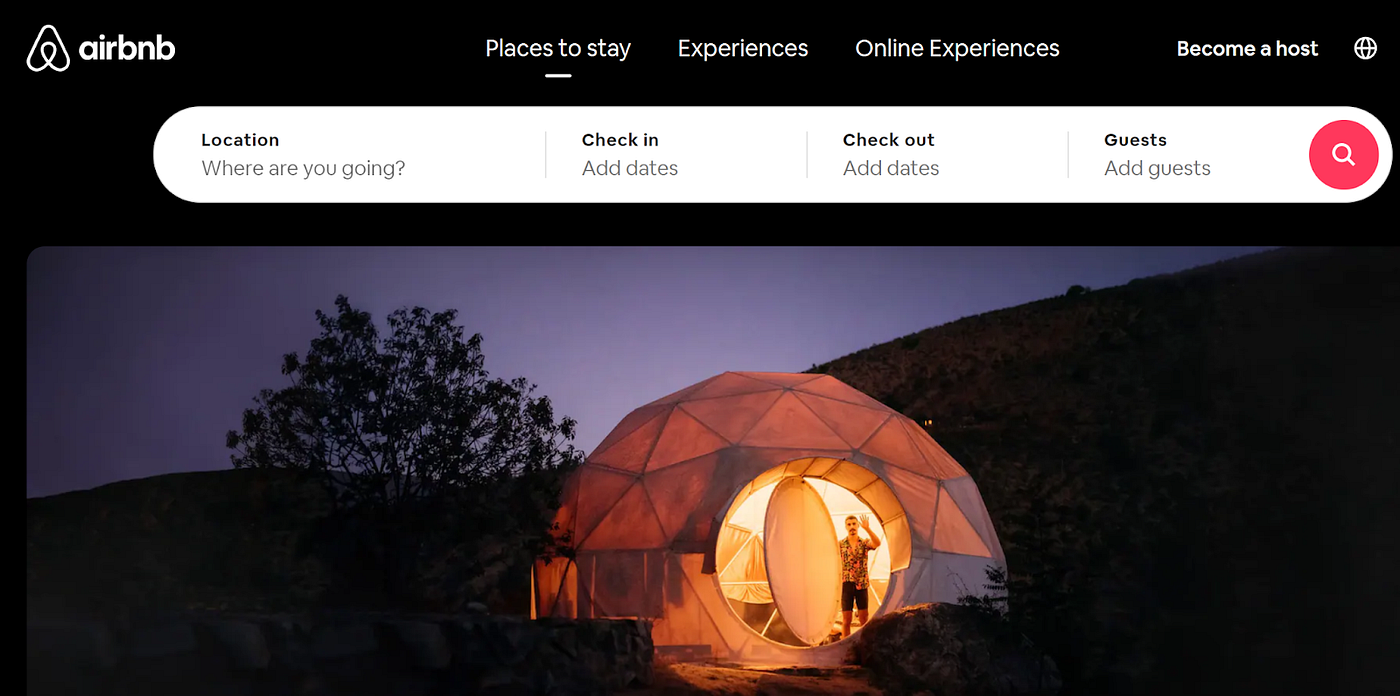Open the Experiences tab
1400x696 pixels.
743,48
